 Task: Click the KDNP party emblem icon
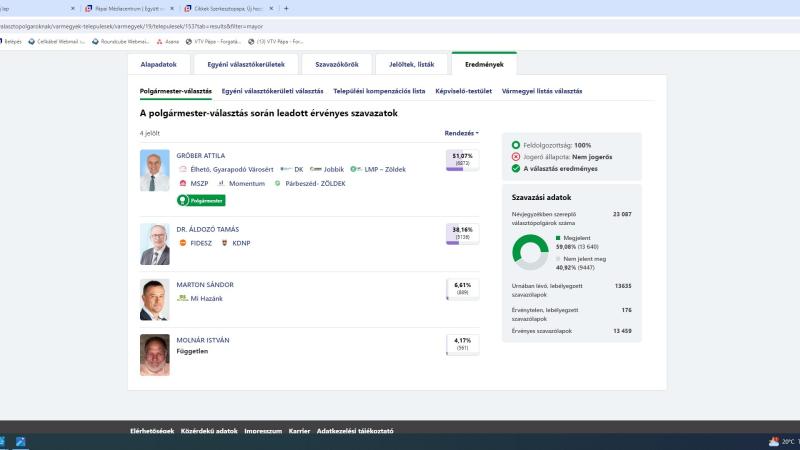pos(224,243)
